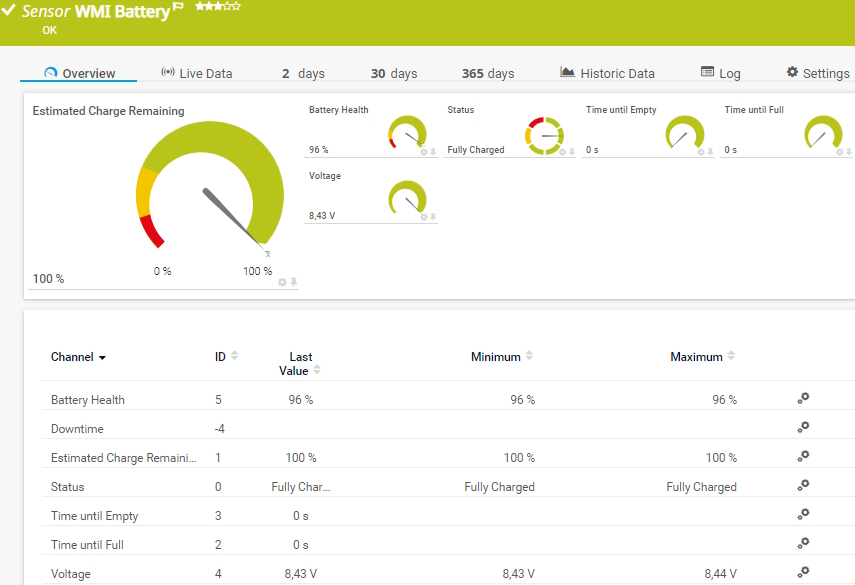Click the Sensor WMI Battery title
855x585 pixels.
pos(96,11)
